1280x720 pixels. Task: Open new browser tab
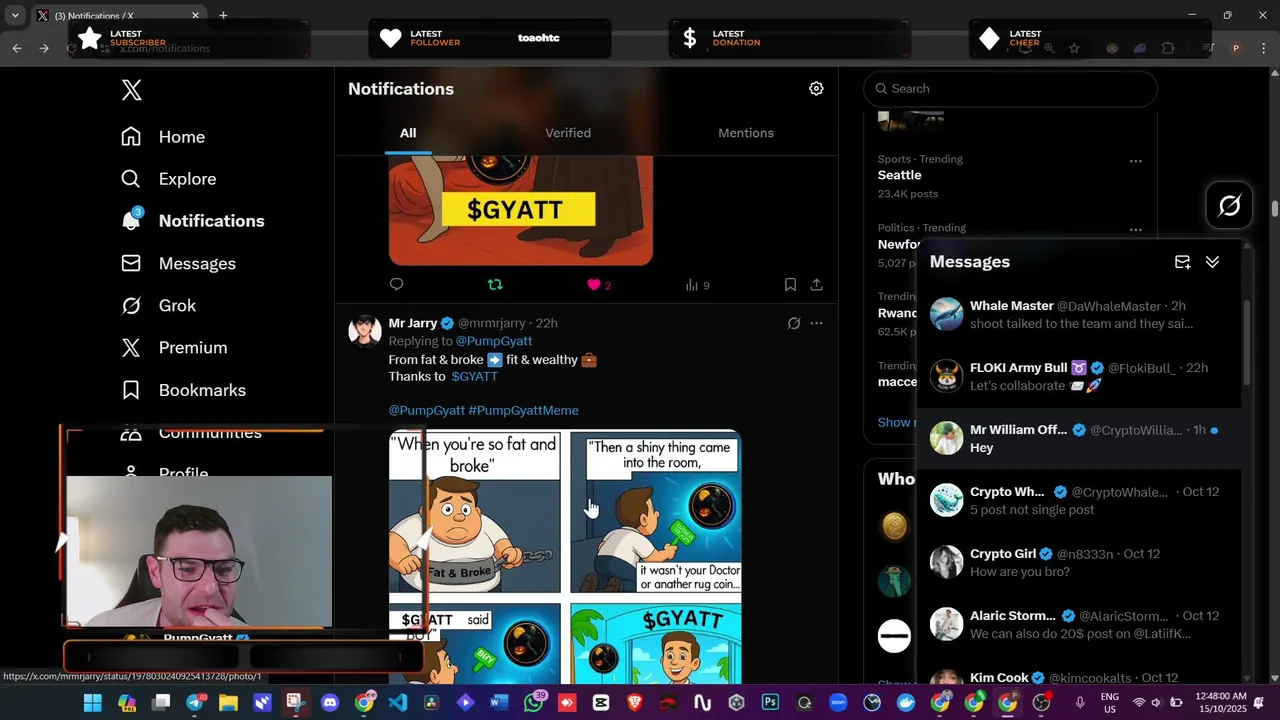223,15
